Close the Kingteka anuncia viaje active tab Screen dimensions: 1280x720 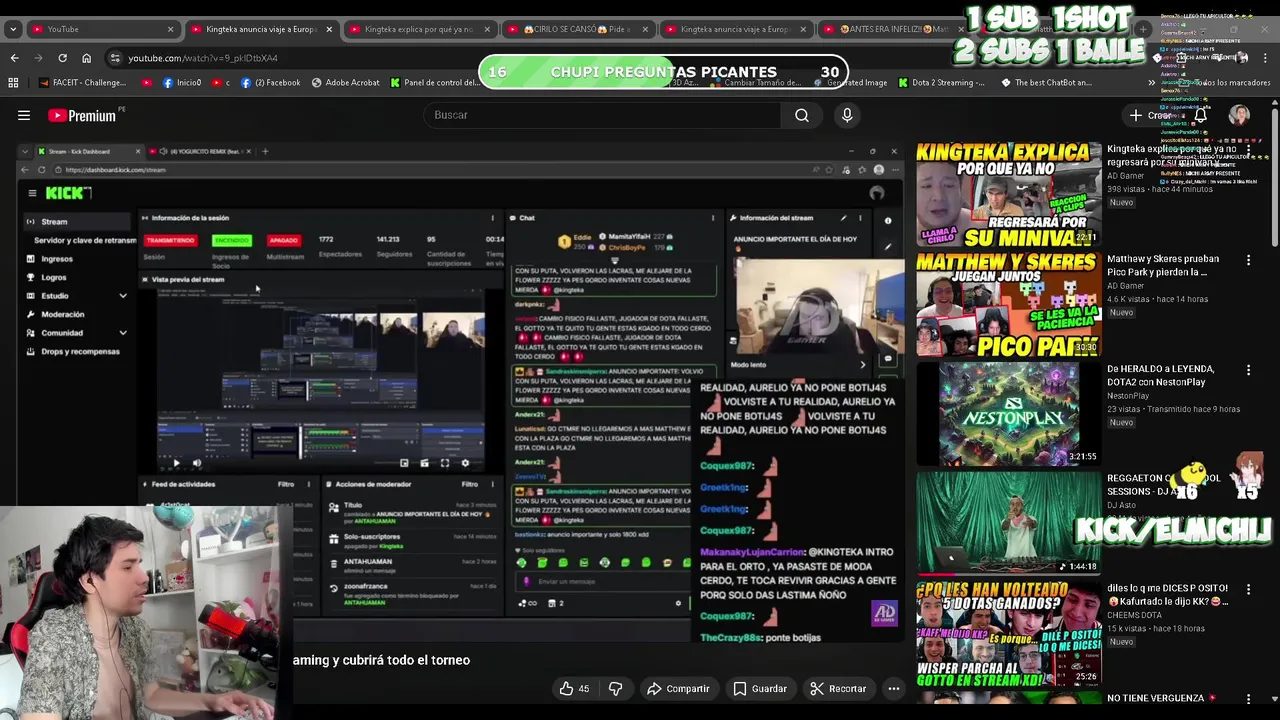tap(329, 29)
